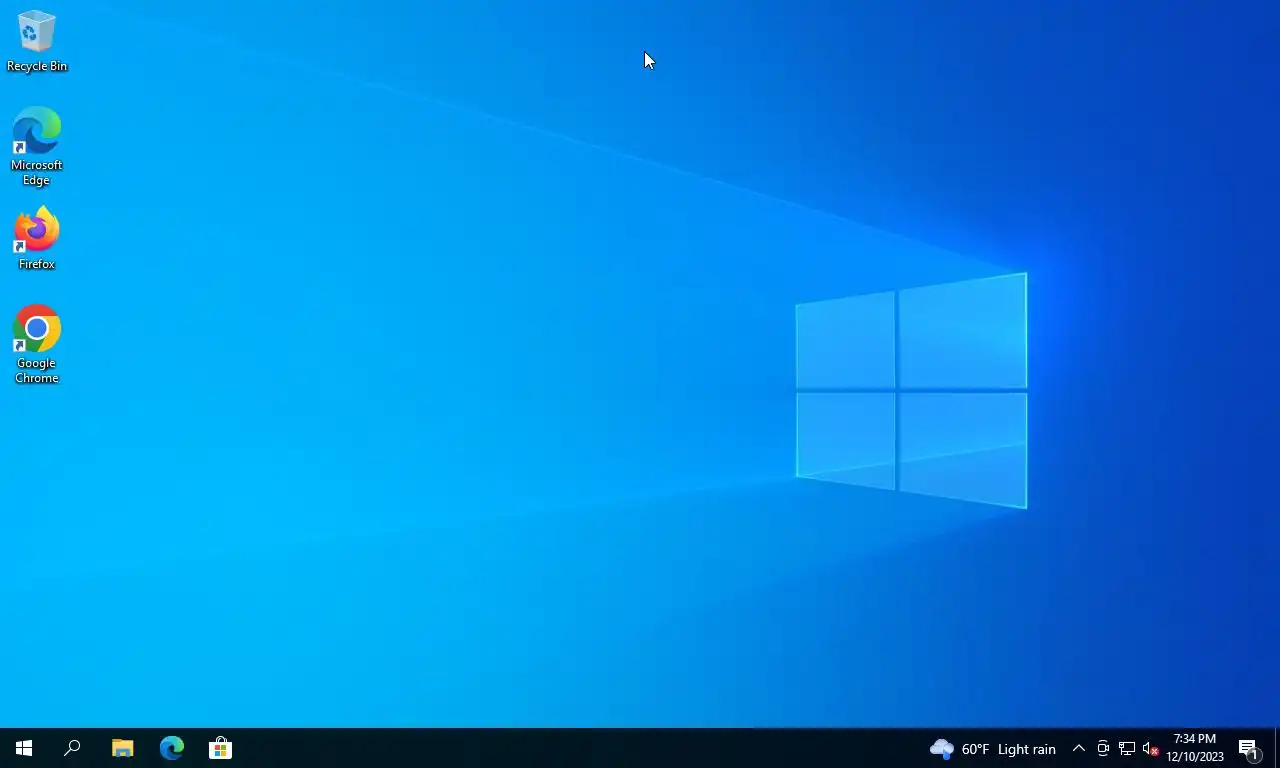
Task: Select the Firefox desktop shortcut
Action: coord(37,239)
